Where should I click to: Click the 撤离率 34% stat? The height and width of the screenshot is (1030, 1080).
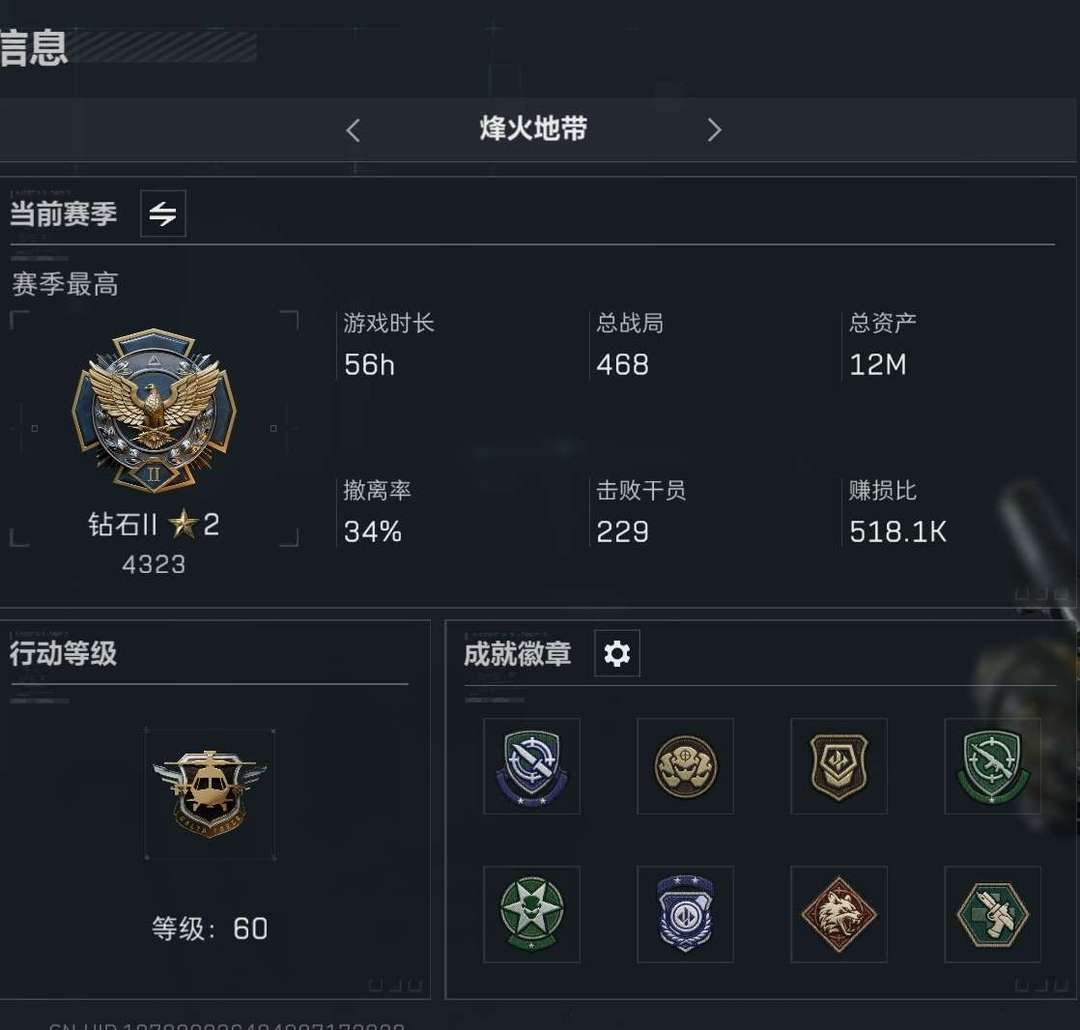tap(377, 512)
